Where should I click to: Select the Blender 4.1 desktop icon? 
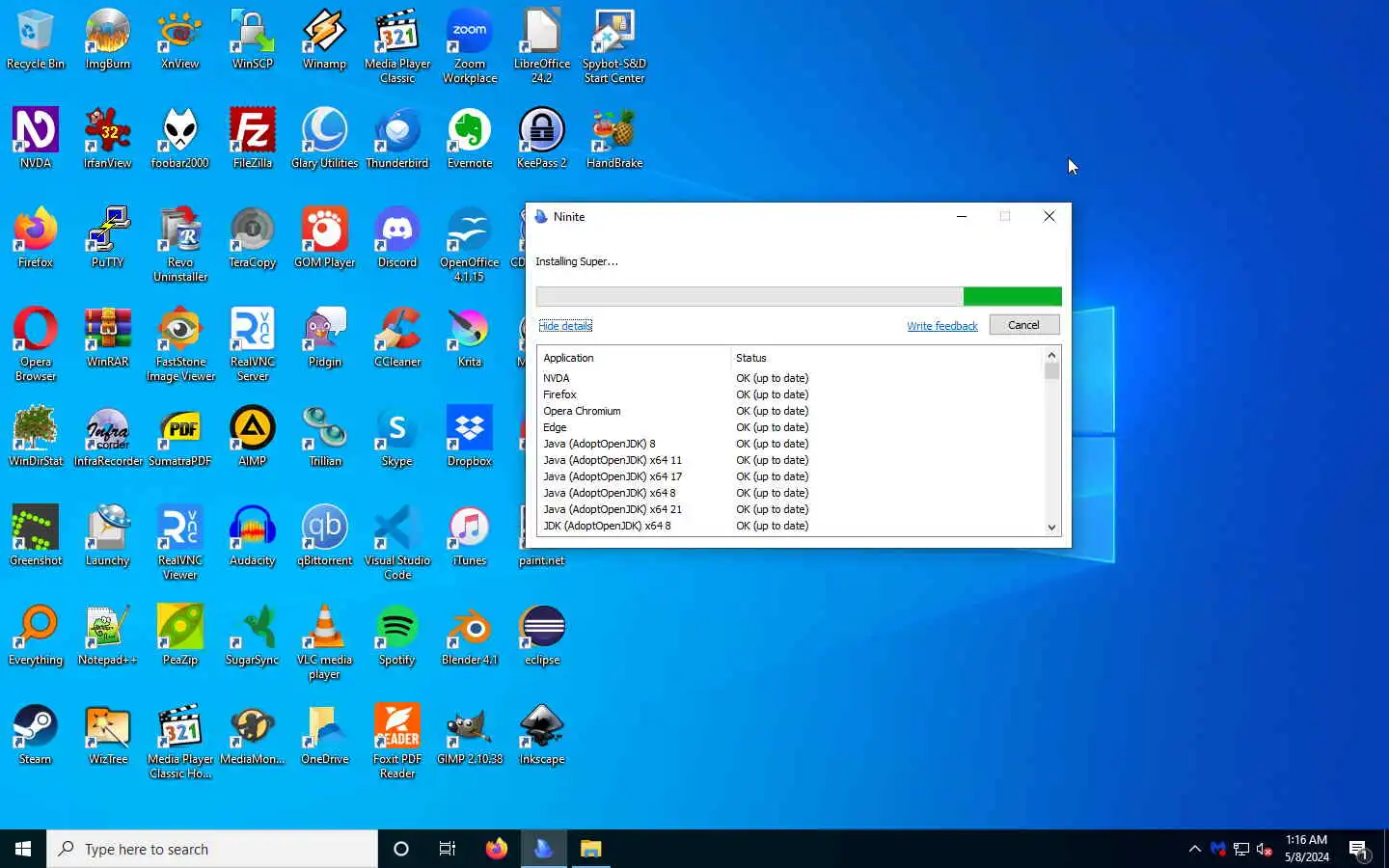[470, 635]
